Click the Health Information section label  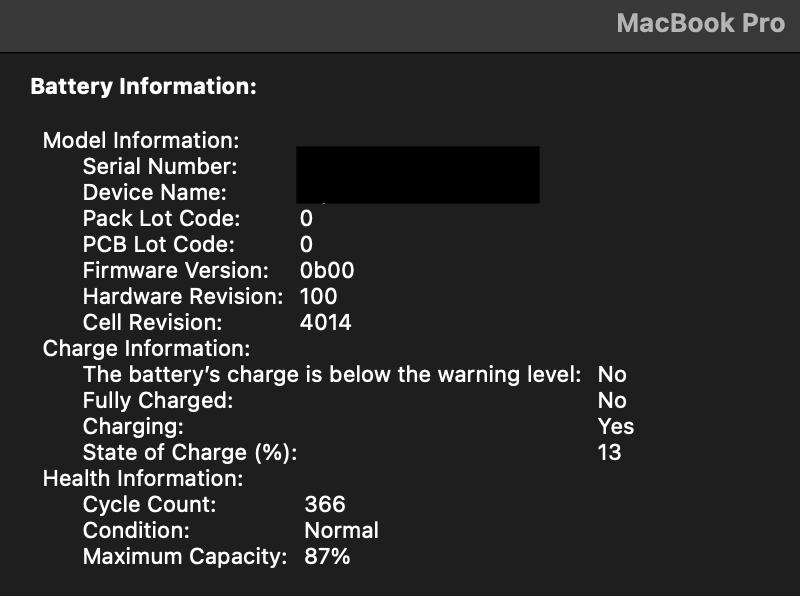pos(143,478)
